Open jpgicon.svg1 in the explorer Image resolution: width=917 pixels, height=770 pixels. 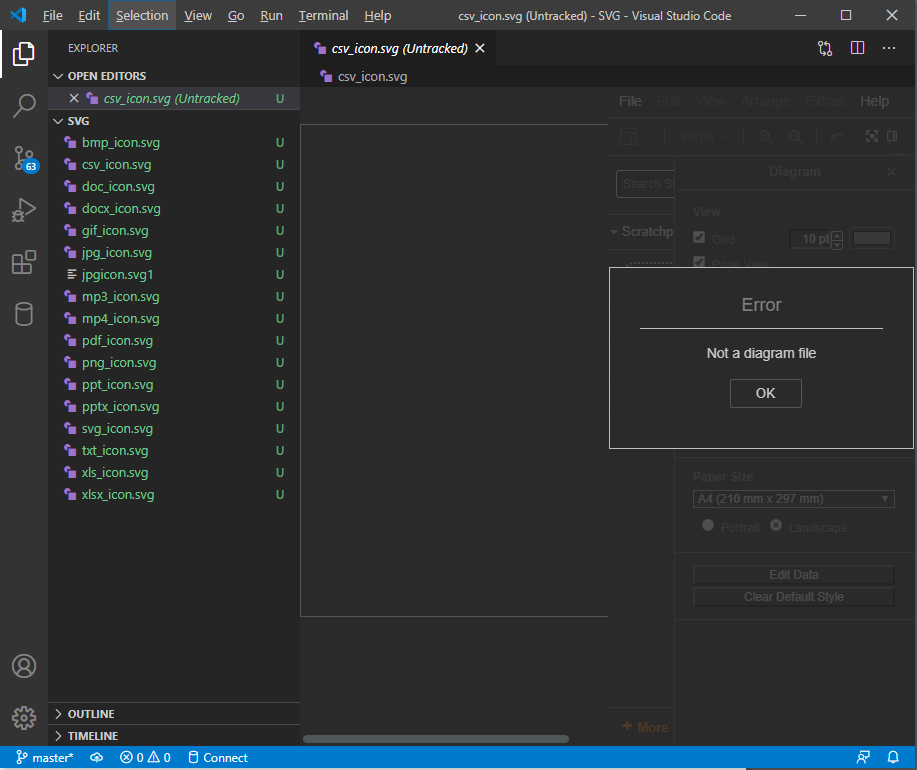point(174,275)
